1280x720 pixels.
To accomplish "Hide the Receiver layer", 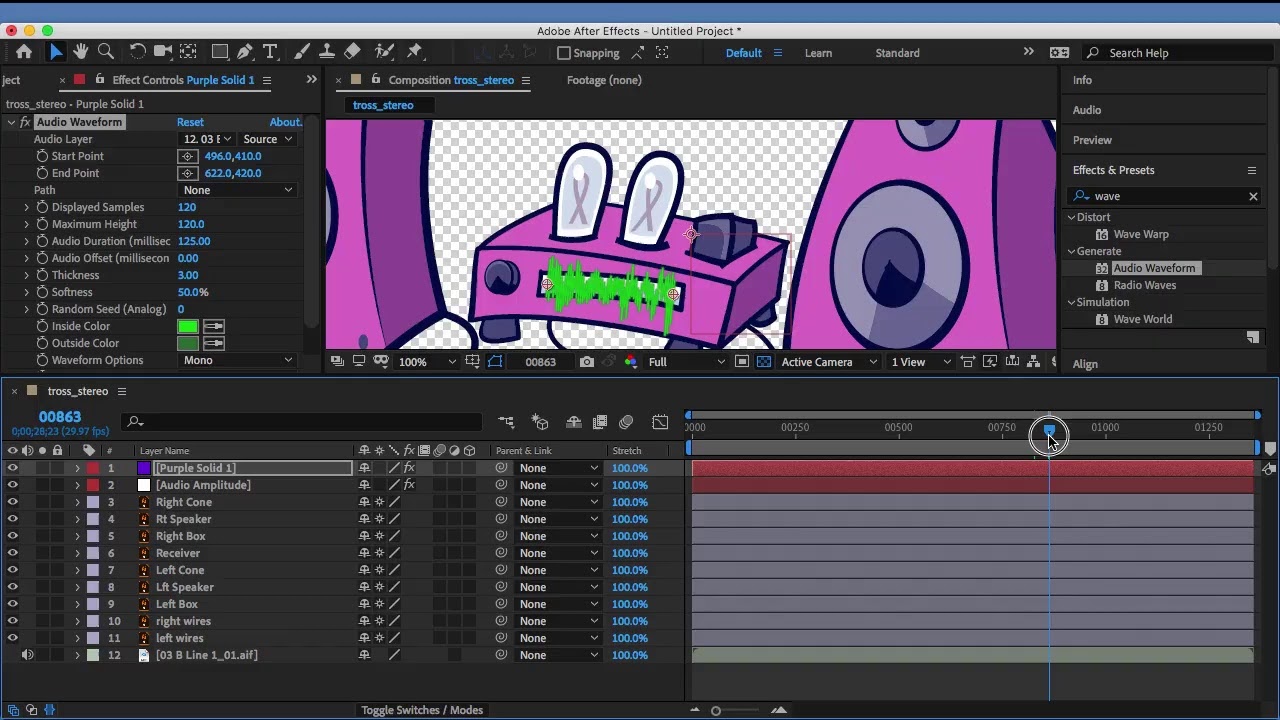I will coord(12,553).
